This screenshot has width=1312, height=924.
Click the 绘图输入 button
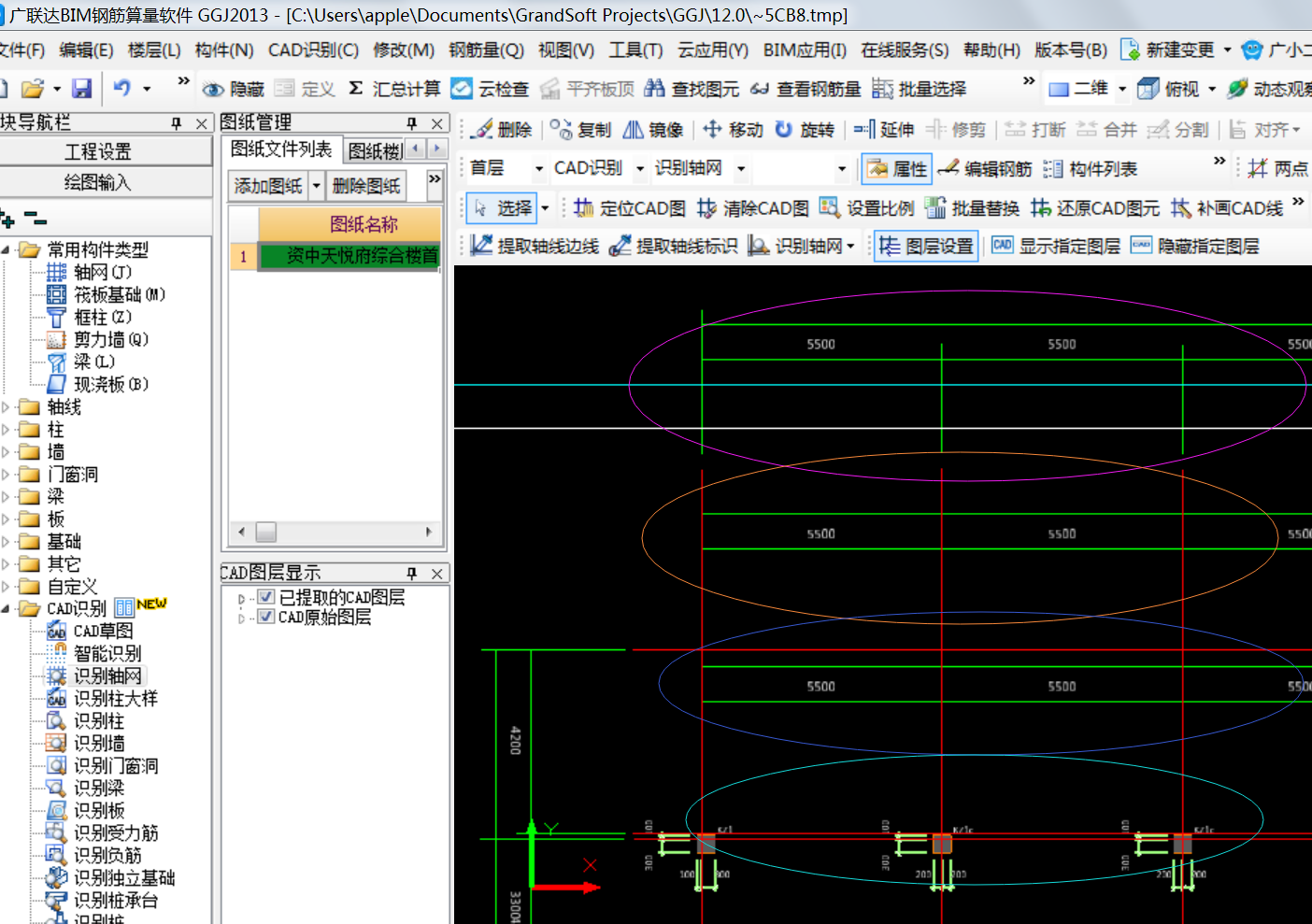(x=106, y=182)
